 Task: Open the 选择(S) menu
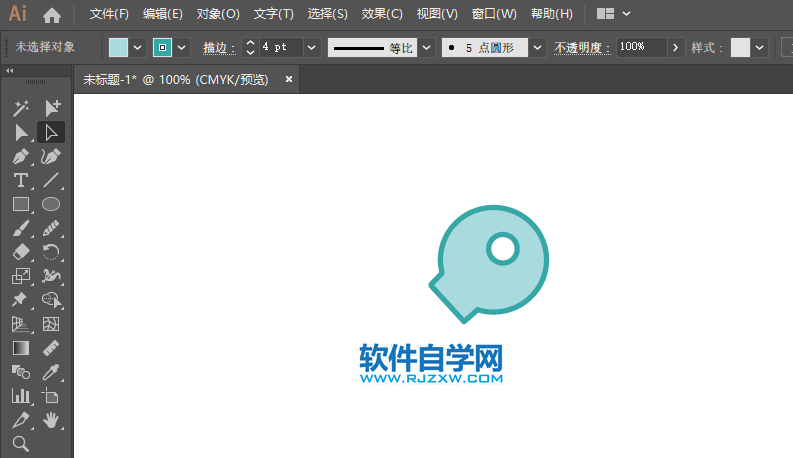coord(328,14)
